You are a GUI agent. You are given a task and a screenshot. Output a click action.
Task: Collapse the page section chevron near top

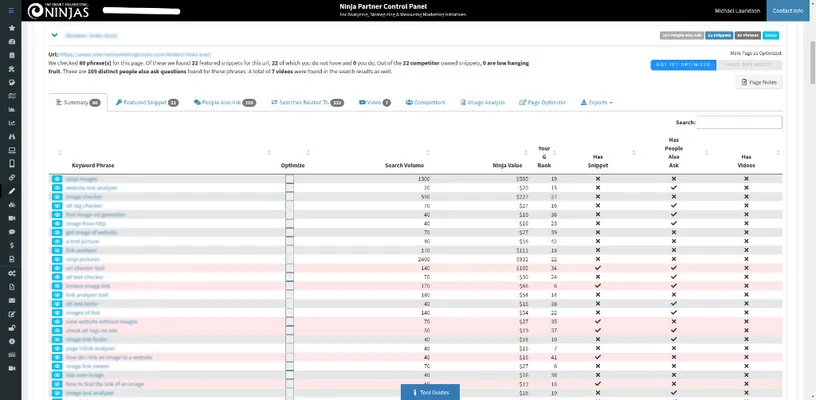[55, 35]
